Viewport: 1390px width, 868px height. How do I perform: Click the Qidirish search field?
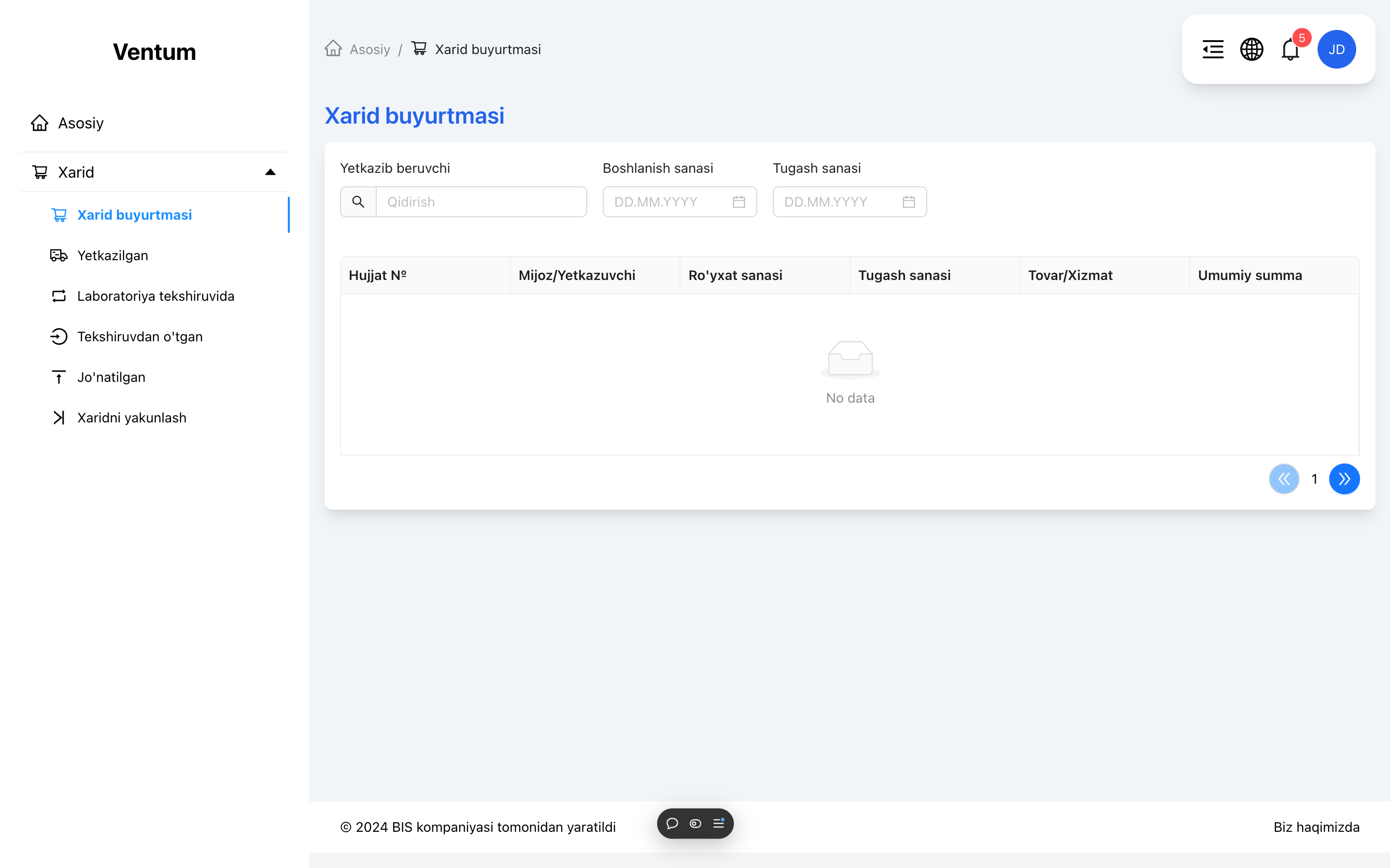click(x=481, y=201)
